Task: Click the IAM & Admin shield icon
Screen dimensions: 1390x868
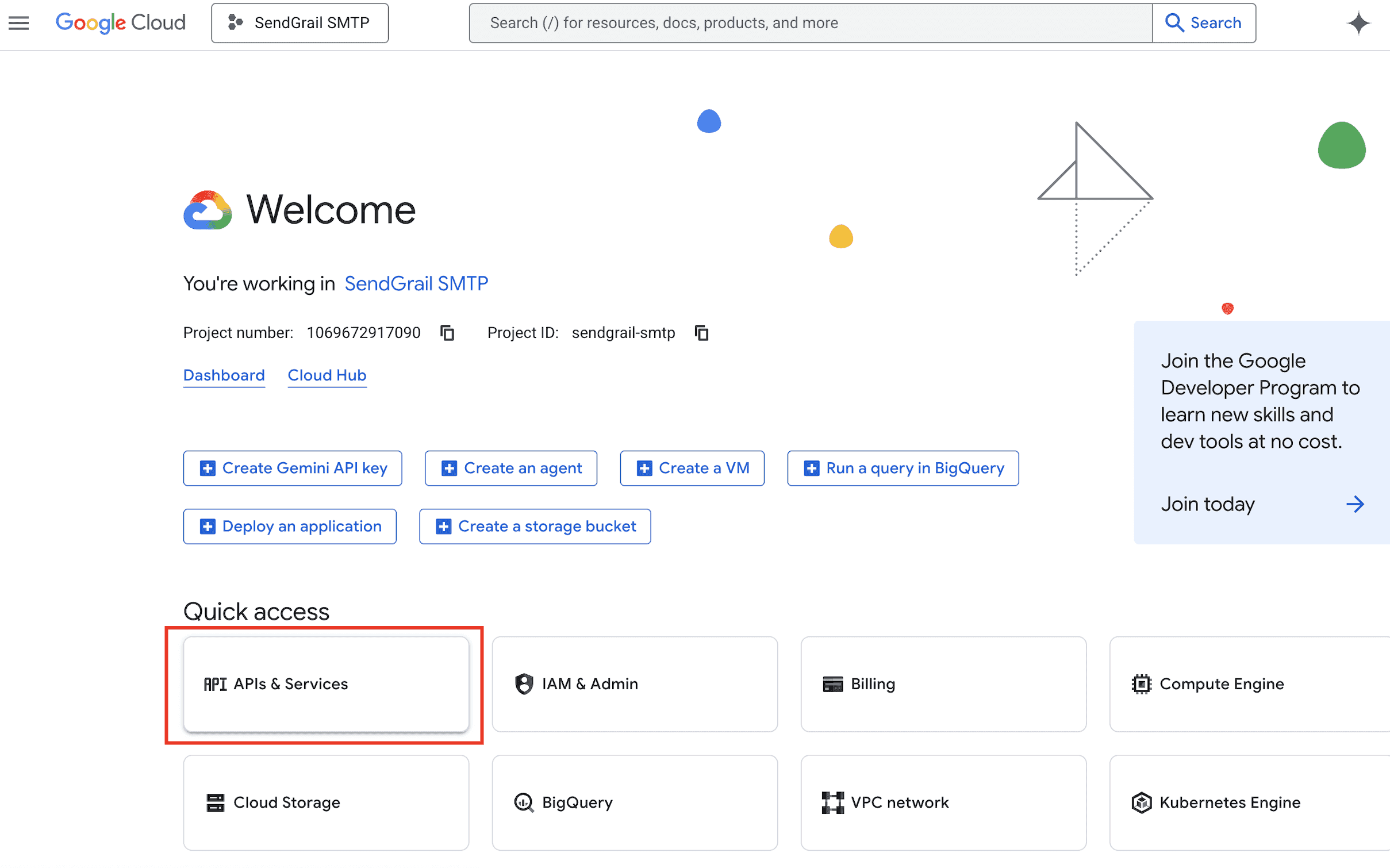Action: coord(524,684)
